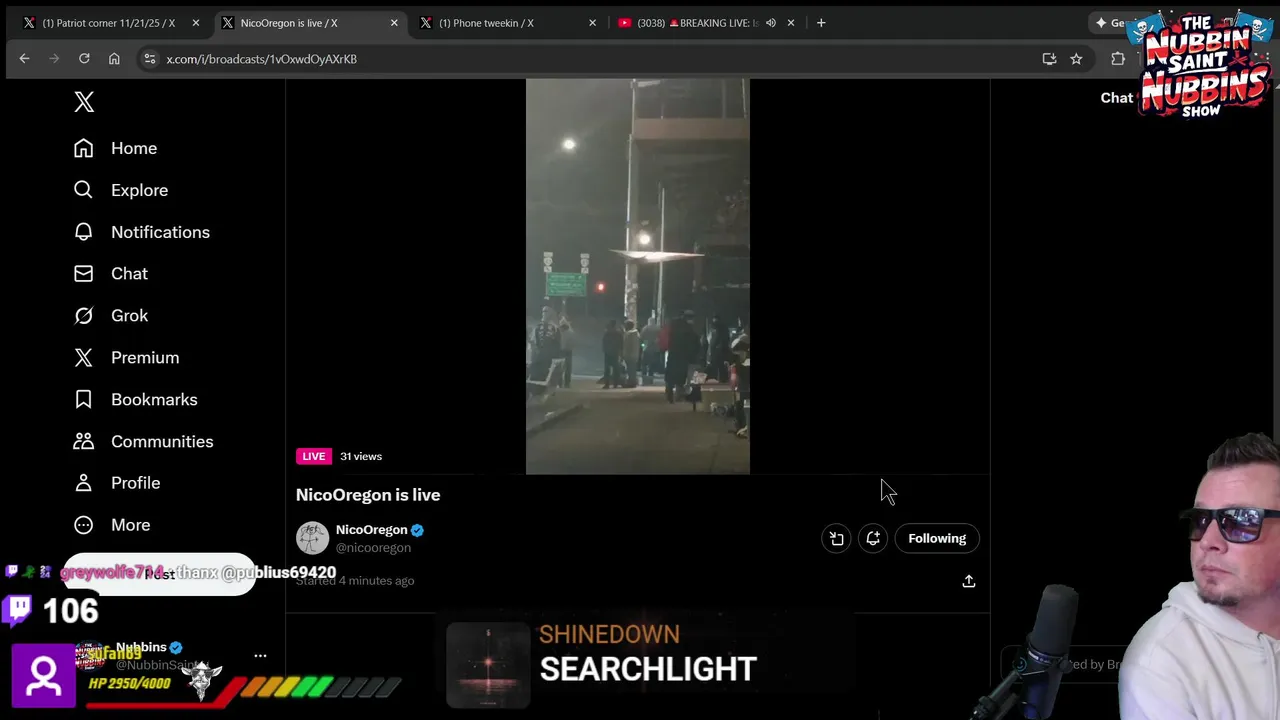The height and width of the screenshot is (720, 1280).
Task: Click the Notifications bell icon
Action: [x=84, y=232]
